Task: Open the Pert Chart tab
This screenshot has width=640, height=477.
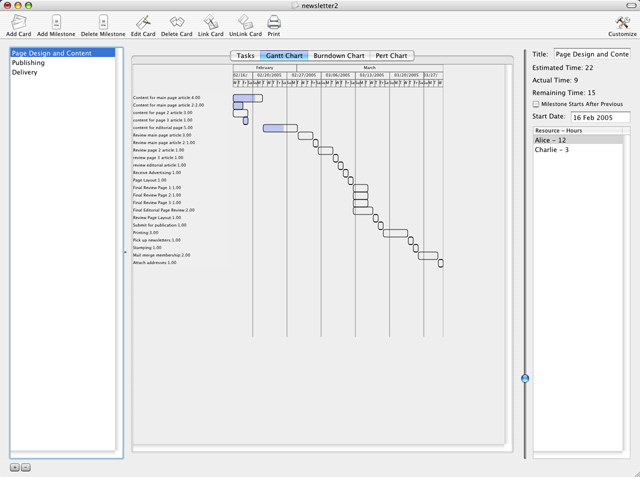Action: (390, 56)
